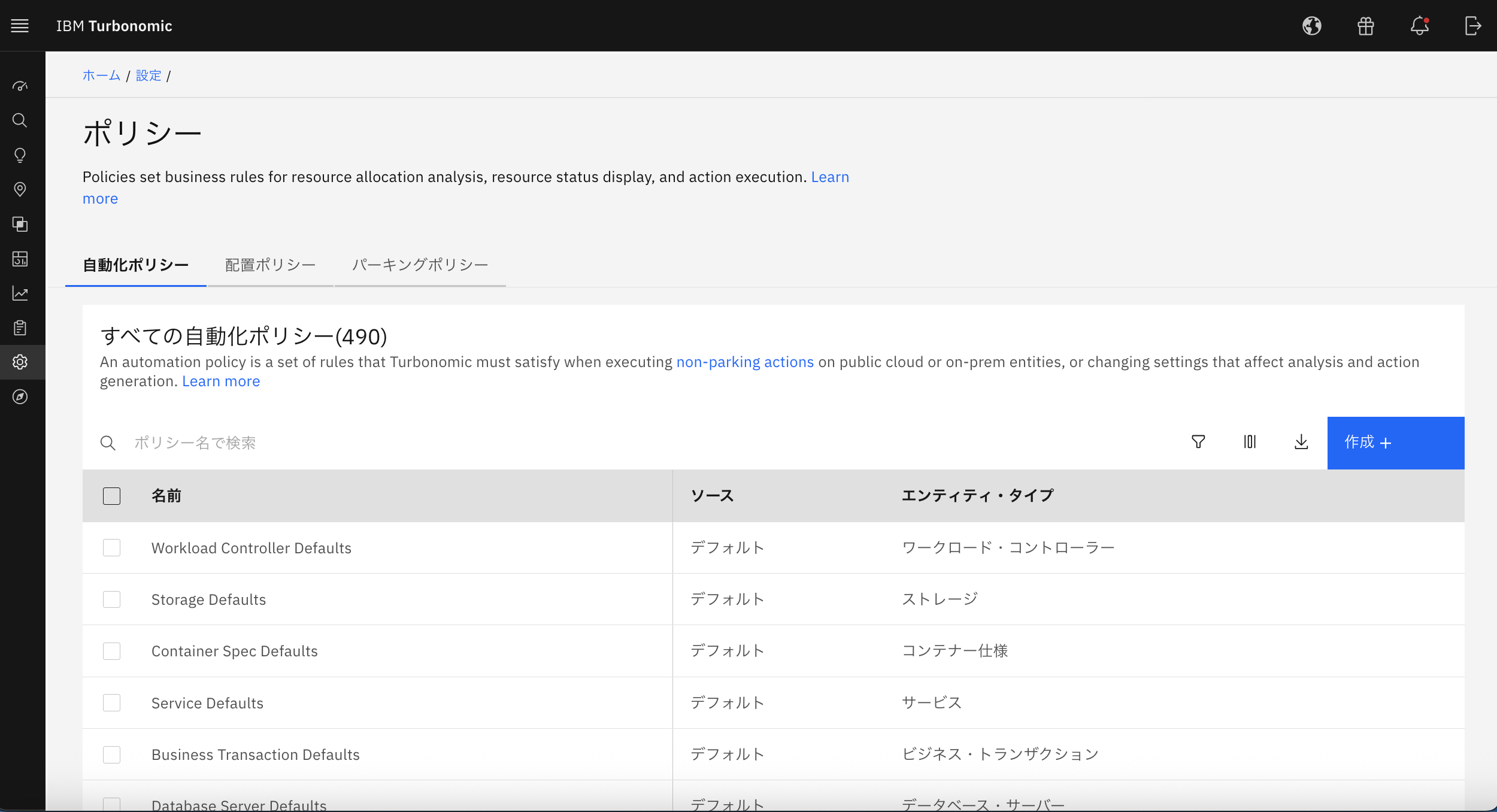1497x812 pixels.
Task: Open the hamburger navigation menu
Action: [20, 26]
